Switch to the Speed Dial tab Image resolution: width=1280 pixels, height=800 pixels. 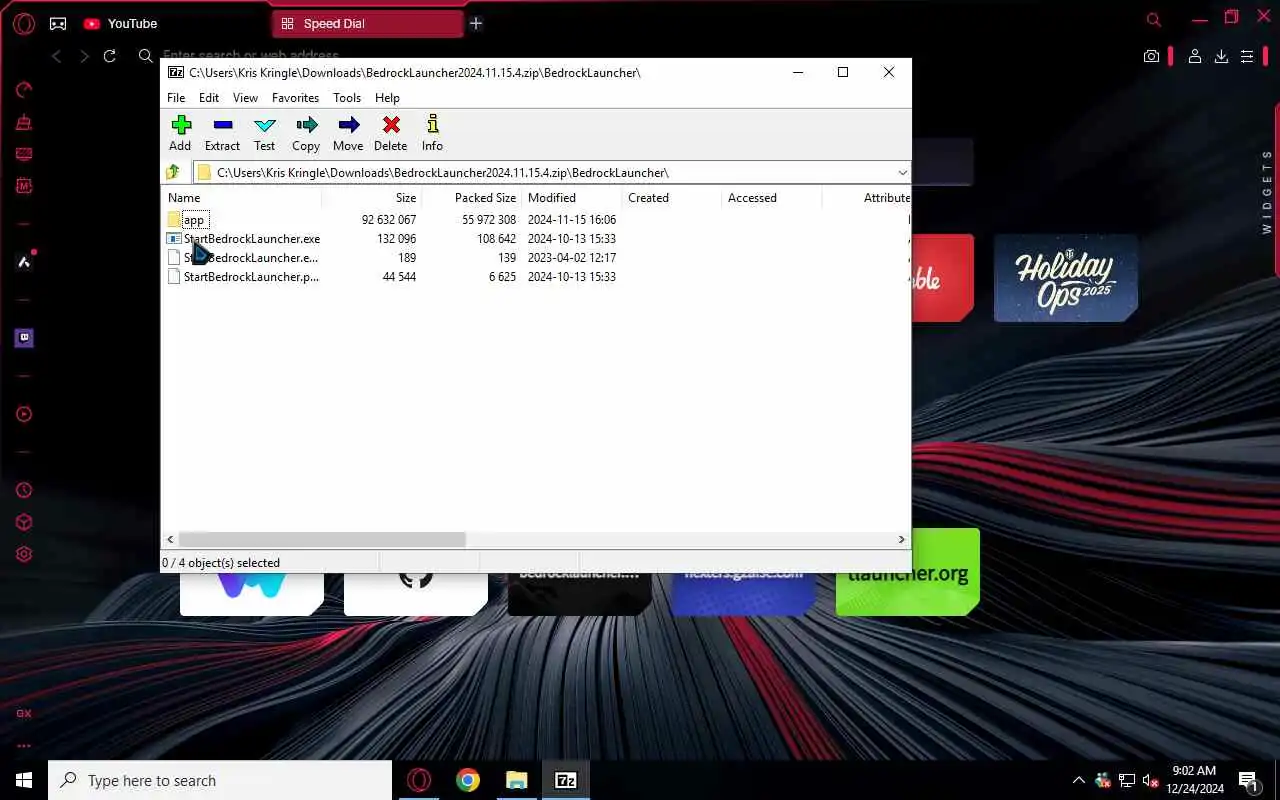366,23
